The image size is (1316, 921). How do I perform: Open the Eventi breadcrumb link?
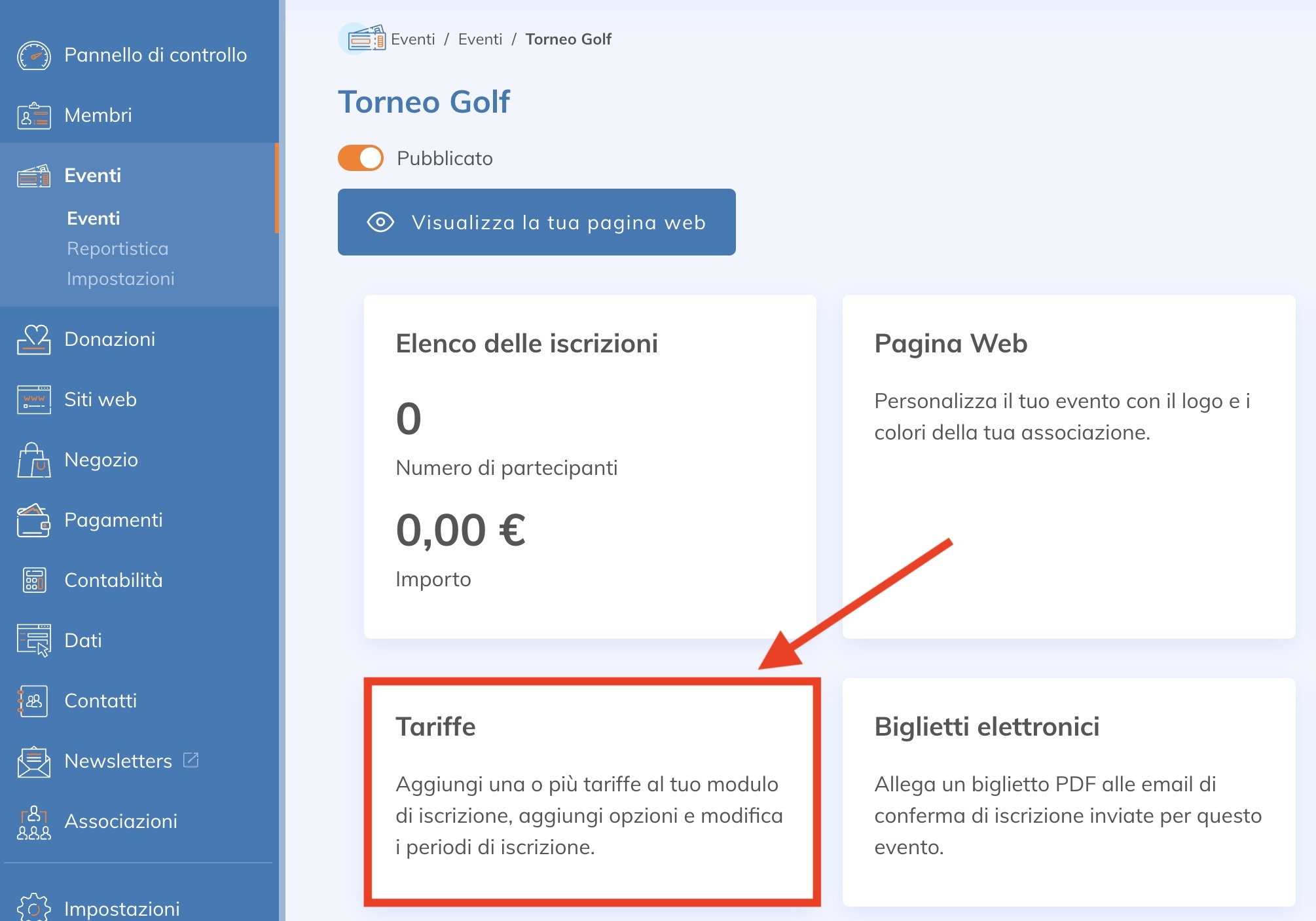(412, 39)
